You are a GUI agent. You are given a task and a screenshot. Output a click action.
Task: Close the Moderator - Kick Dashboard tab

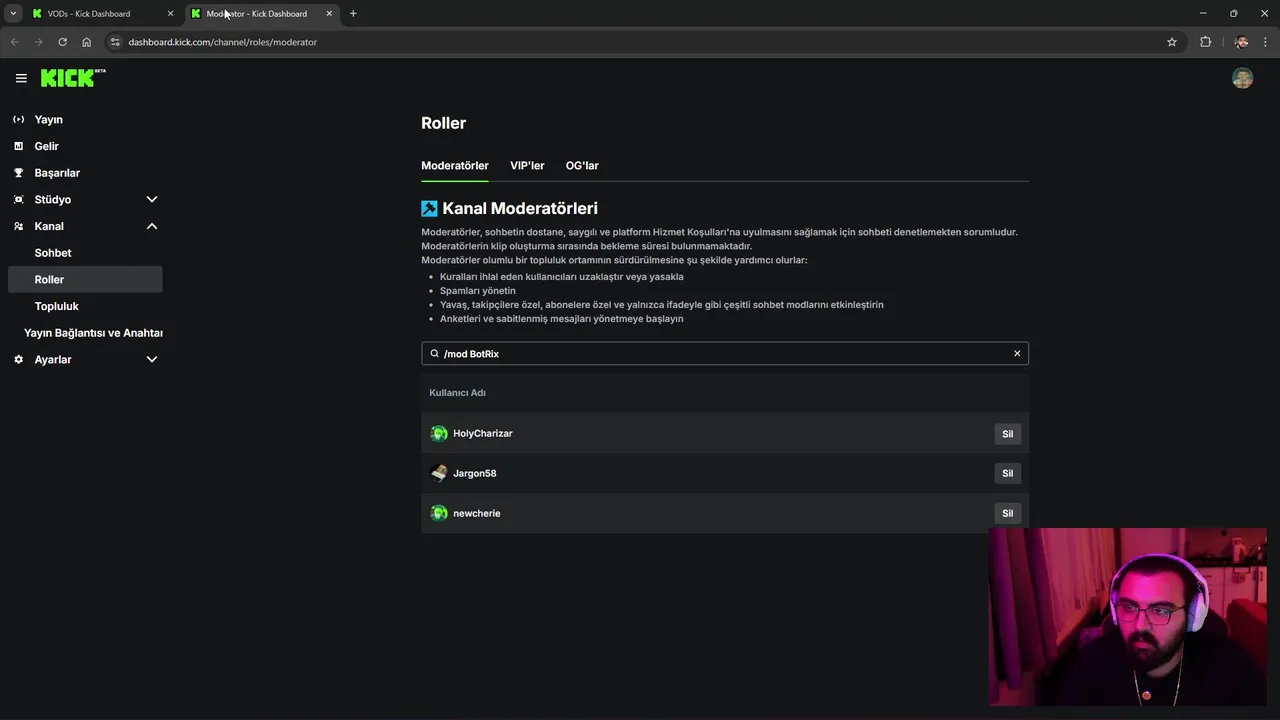[329, 14]
